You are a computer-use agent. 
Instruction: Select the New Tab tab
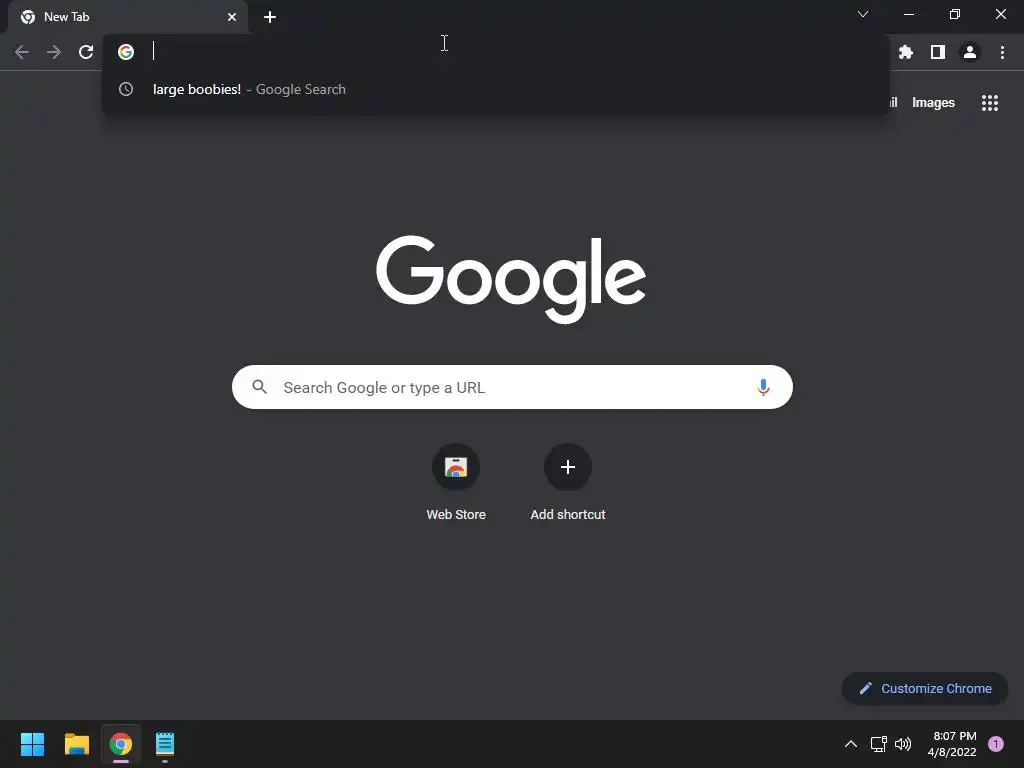point(128,17)
